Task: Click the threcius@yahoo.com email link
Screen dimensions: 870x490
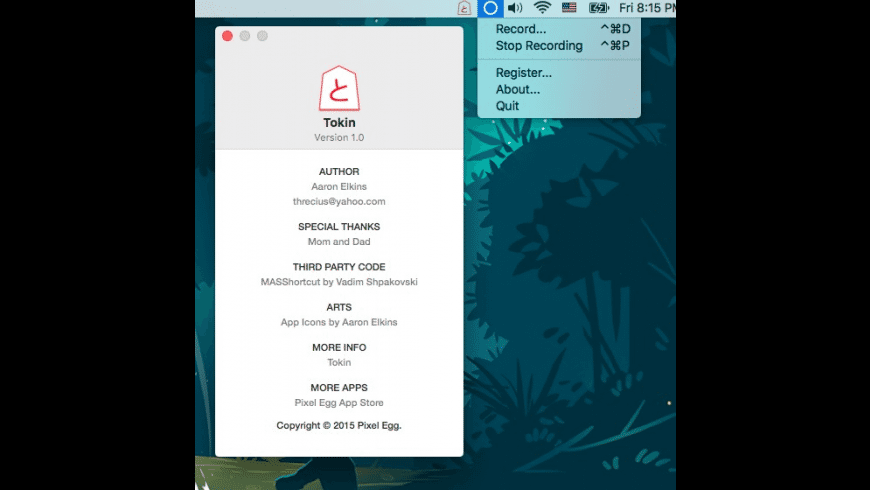Action: point(339,201)
